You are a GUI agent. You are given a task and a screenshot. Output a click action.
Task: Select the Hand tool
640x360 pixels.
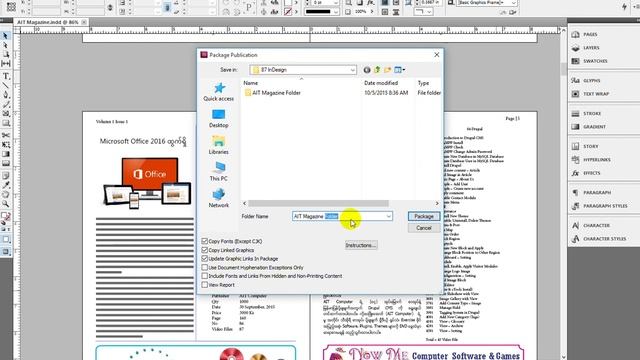point(6,194)
